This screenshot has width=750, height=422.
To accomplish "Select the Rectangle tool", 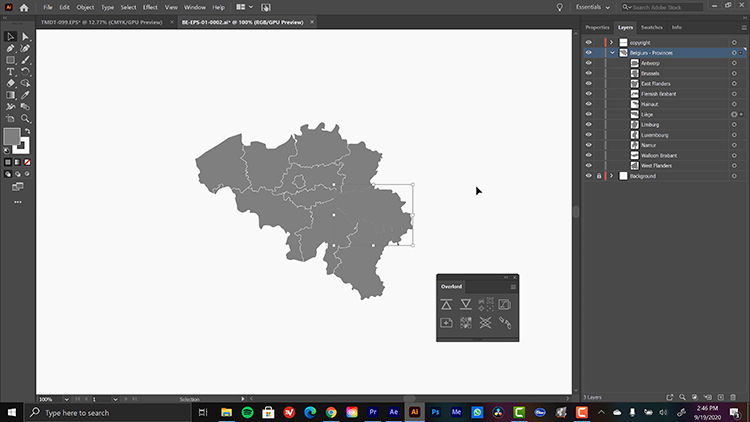I will (11, 60).
